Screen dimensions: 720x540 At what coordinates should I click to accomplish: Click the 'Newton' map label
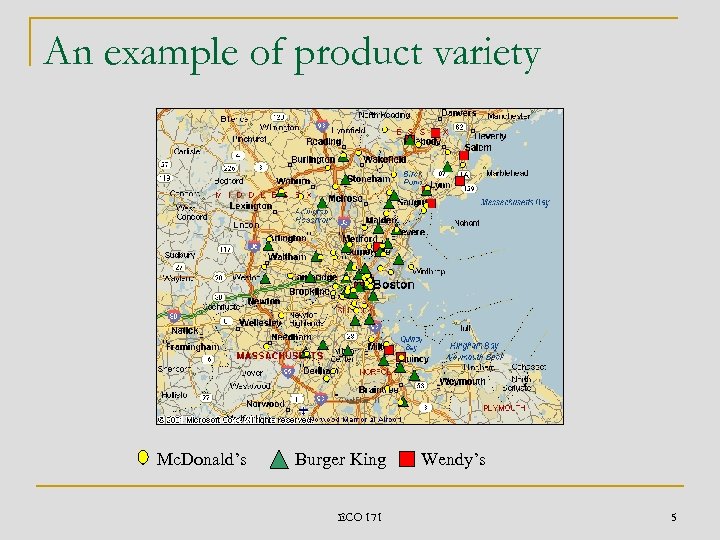click(264, 301)
